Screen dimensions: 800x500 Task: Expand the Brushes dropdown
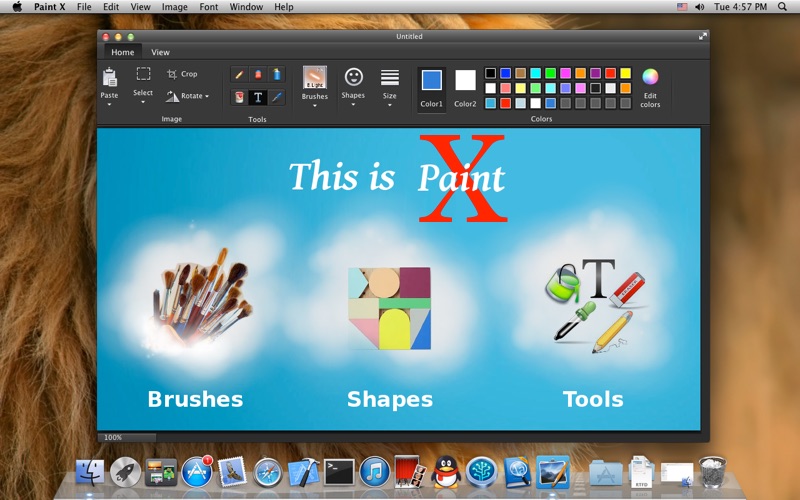(x=314, y=84)
